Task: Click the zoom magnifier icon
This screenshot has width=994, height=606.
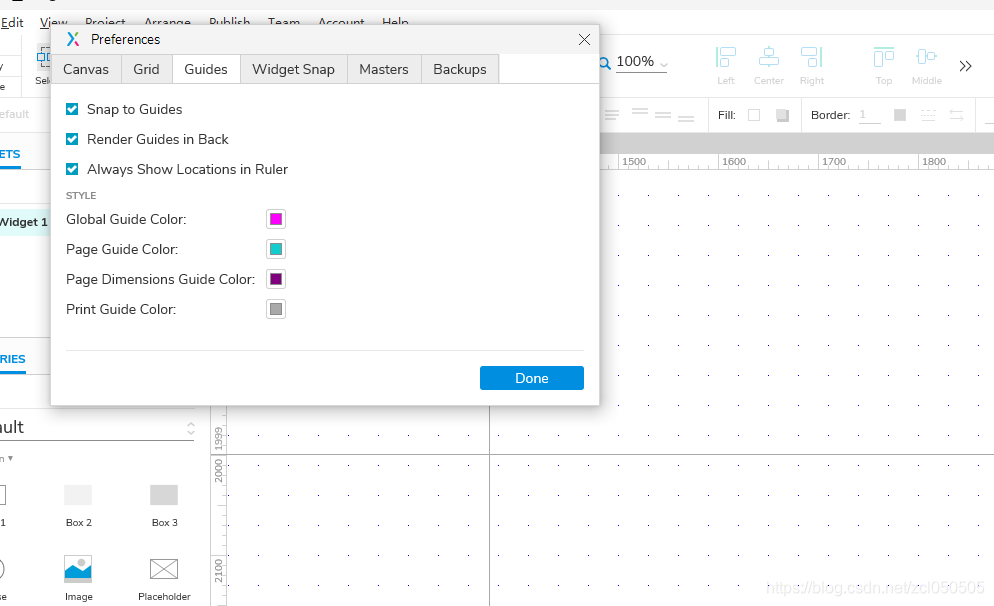Action: (605, 63)
